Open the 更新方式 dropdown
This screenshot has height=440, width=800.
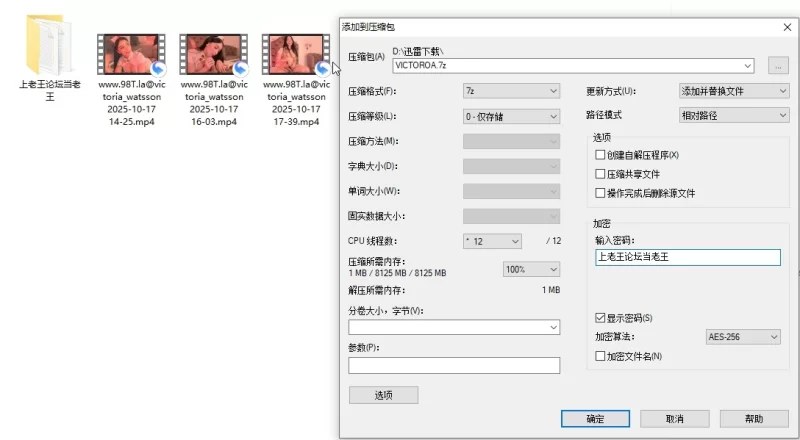(733, 91)
